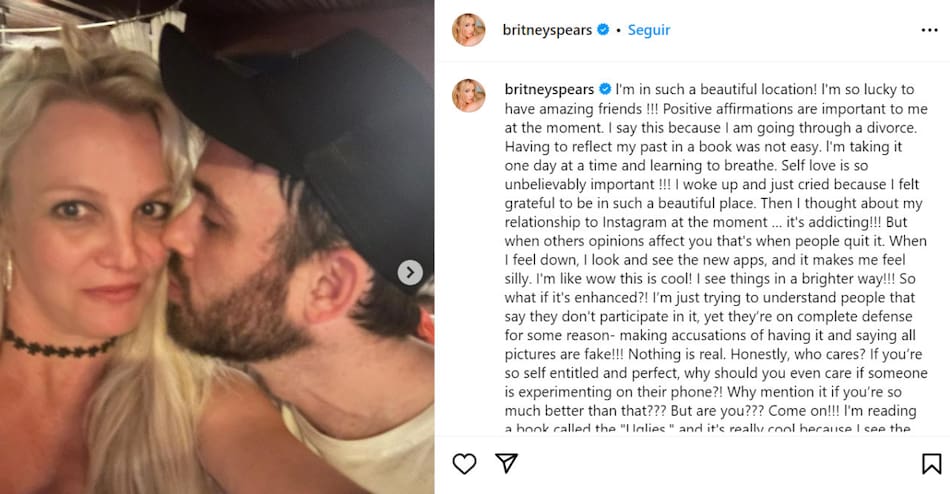Open britneyspears profile from the header username
This screenshot has height=494, width=950.
547,30
